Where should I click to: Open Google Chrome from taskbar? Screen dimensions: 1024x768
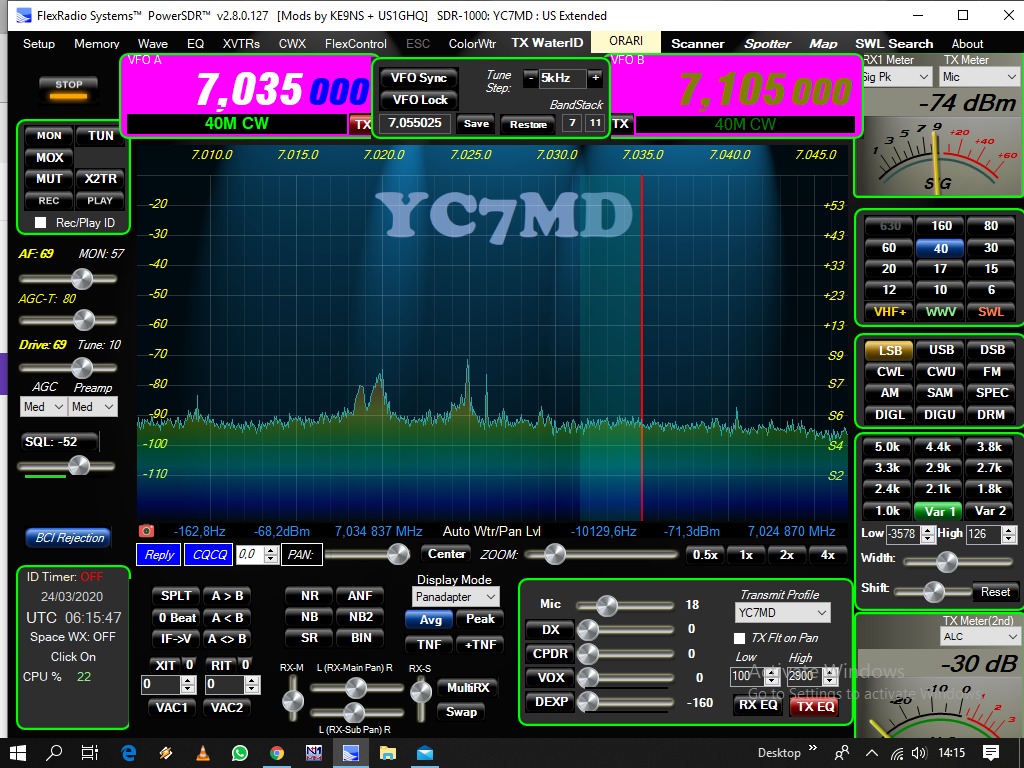tap(277, 753)
